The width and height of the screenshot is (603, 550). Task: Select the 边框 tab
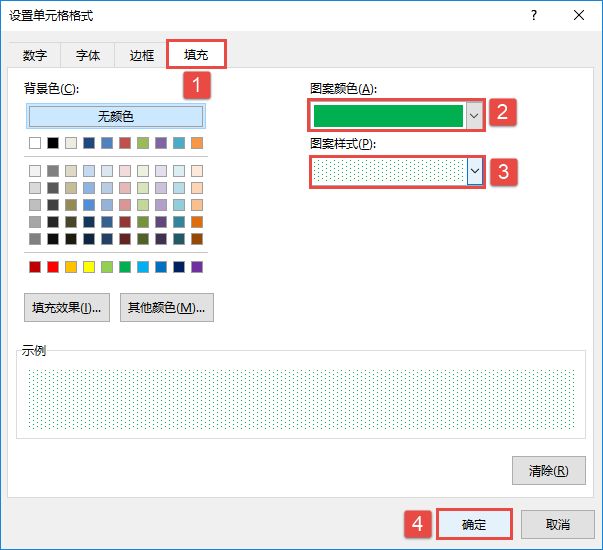coord(141,55)
